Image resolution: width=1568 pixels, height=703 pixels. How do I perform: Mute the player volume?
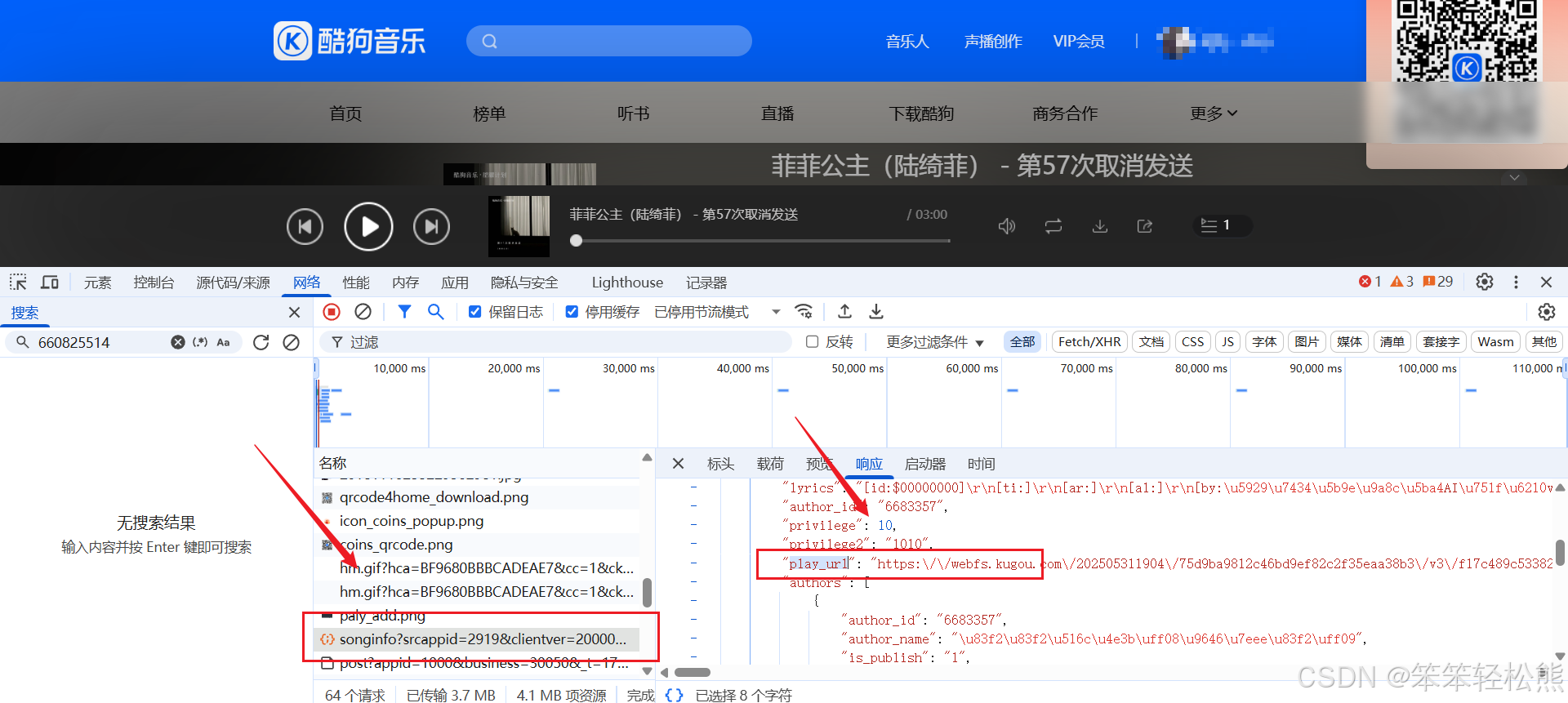pos(1007,226)
